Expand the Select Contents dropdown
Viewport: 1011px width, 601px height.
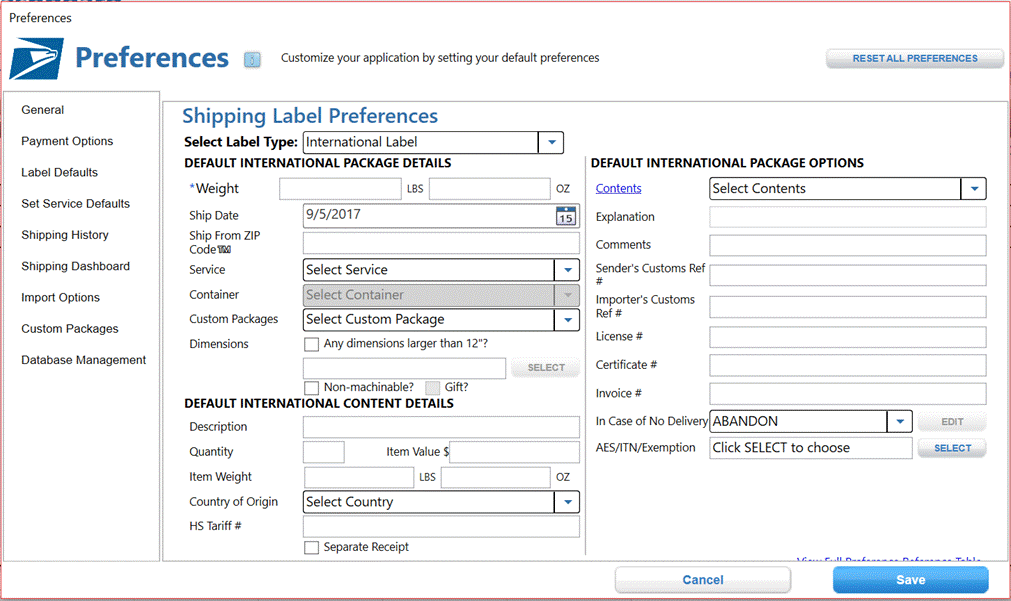974,189
